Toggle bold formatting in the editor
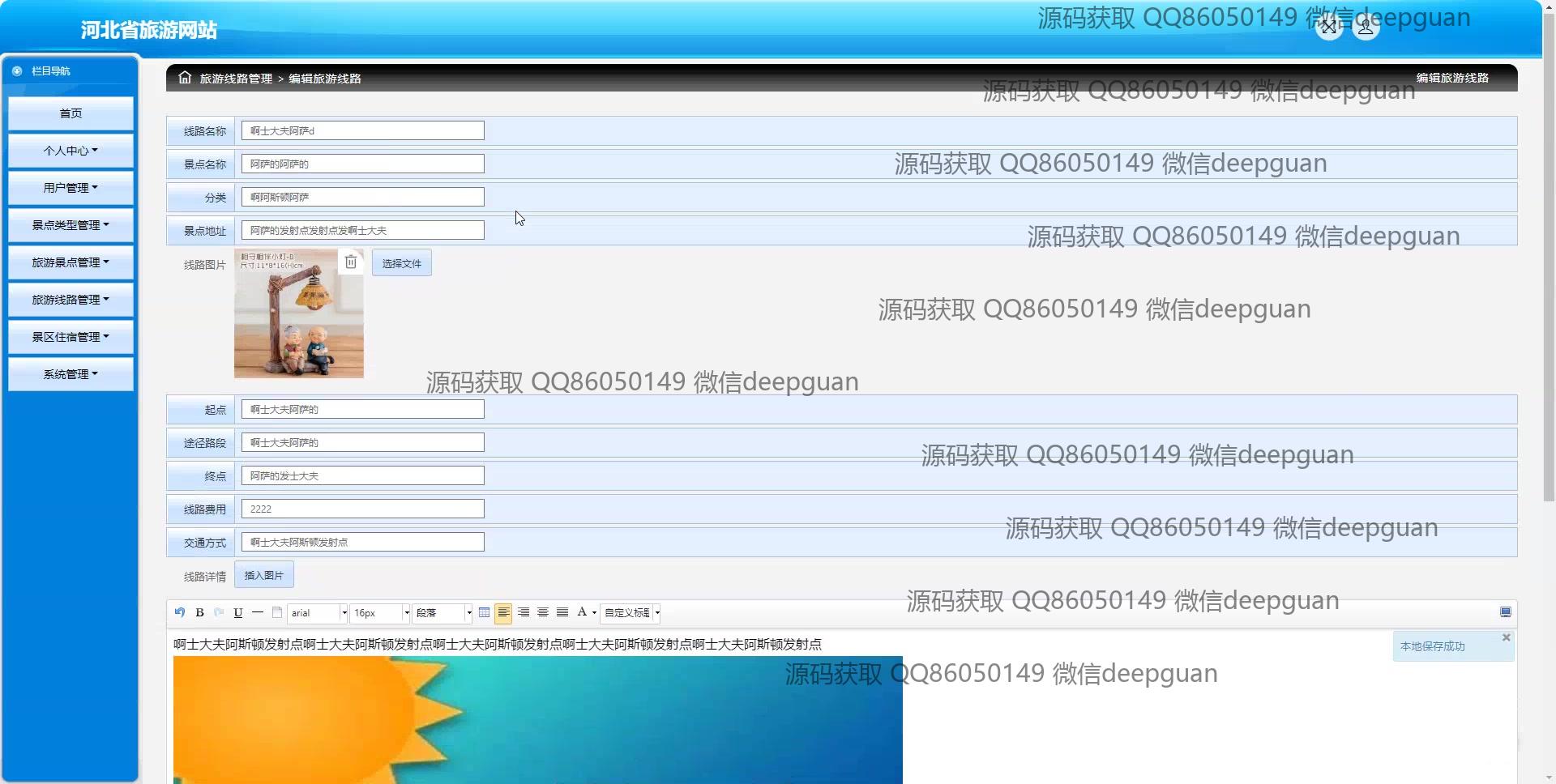The height and width of the screenshot is (784, 1556). click(x=199, y=612)
